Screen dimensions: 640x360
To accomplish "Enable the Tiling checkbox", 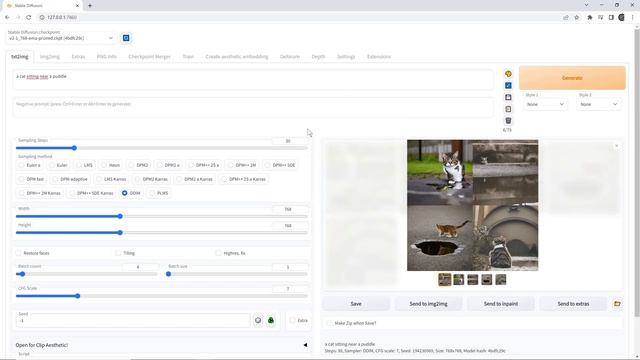I will tap(118, 253).
